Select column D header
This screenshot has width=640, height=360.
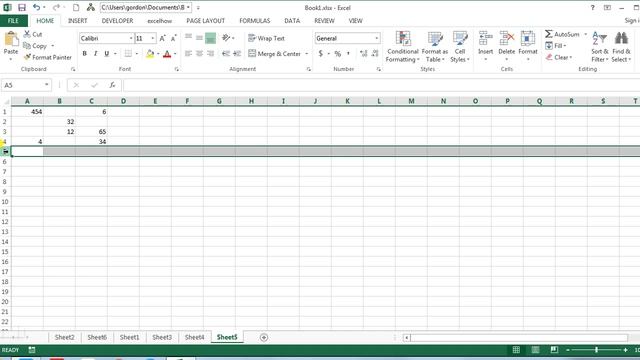pos(123,101)
